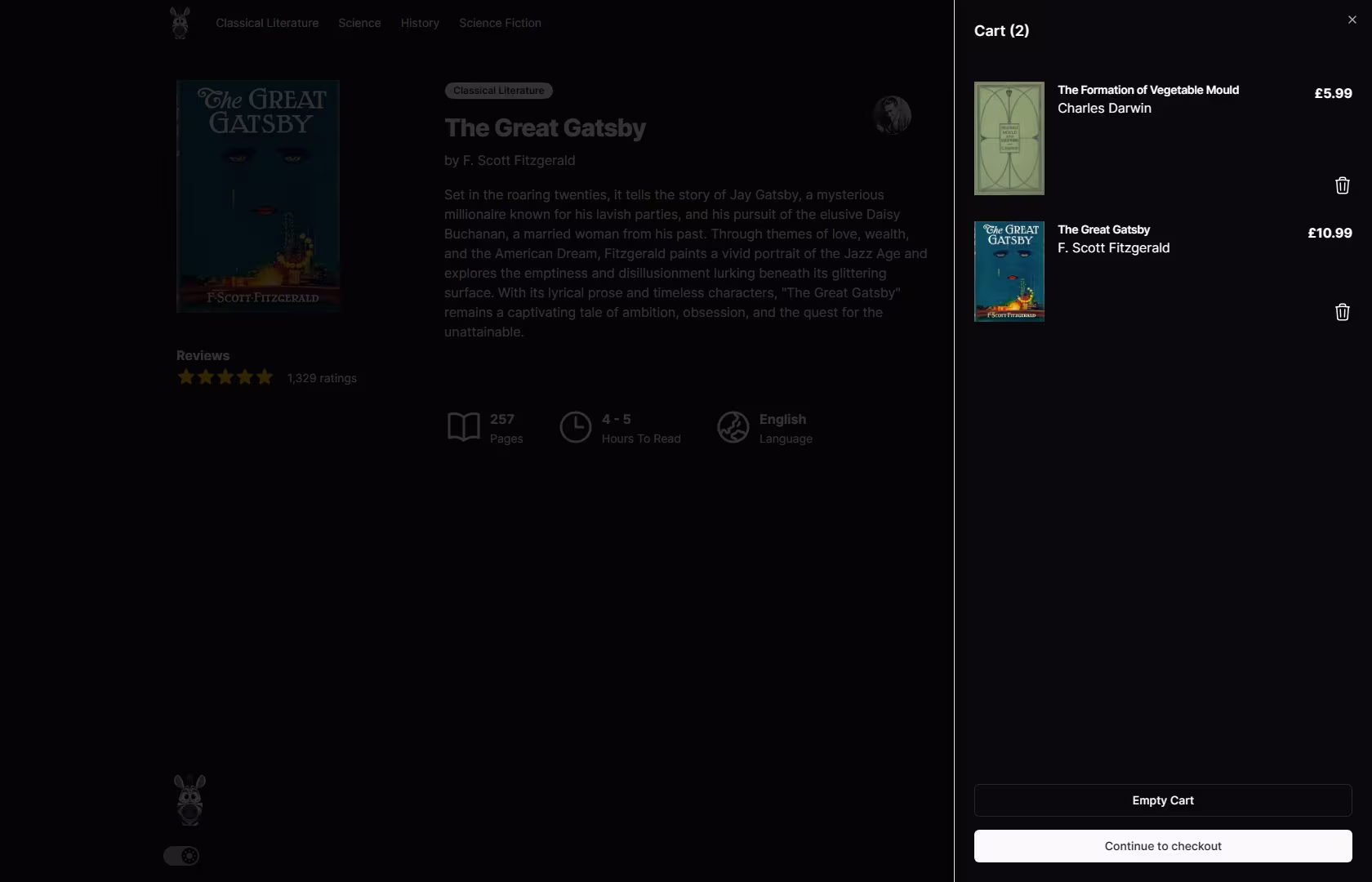This screenshot has height=882, width=1372.
Task: Click the 'Charles Darwin' author name in cart
Action: 1104,108
